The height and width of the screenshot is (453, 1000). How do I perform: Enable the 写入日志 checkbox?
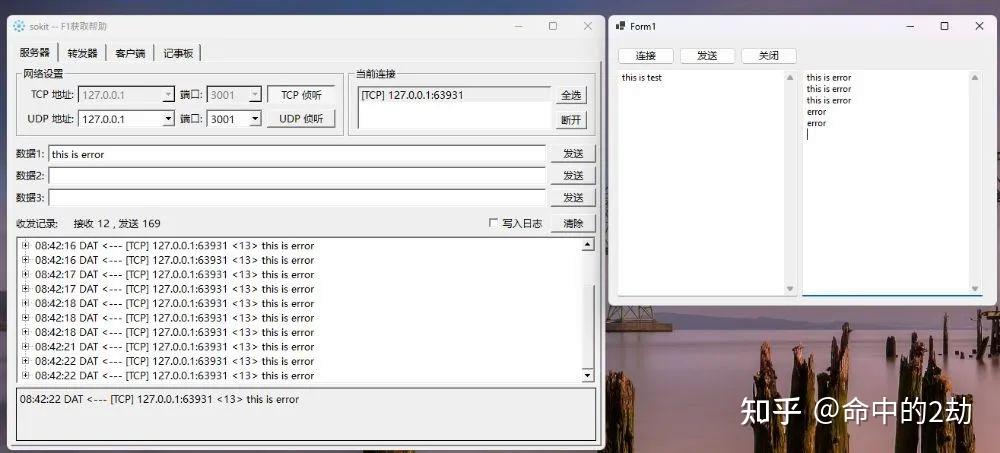coord(492,223)
